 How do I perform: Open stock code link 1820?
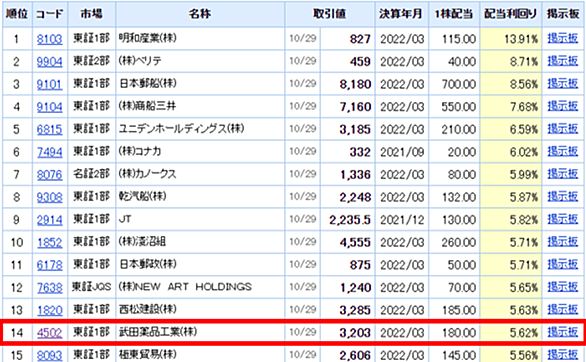click(50, 310)
